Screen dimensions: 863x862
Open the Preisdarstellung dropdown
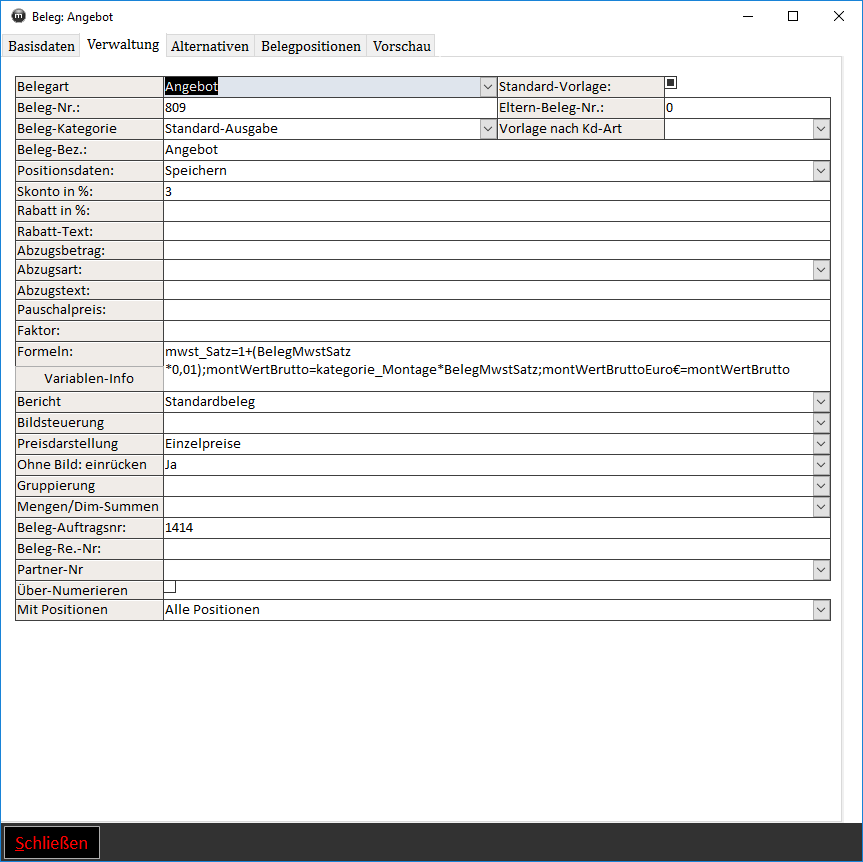pyautogui.click(x=821, y=444)
